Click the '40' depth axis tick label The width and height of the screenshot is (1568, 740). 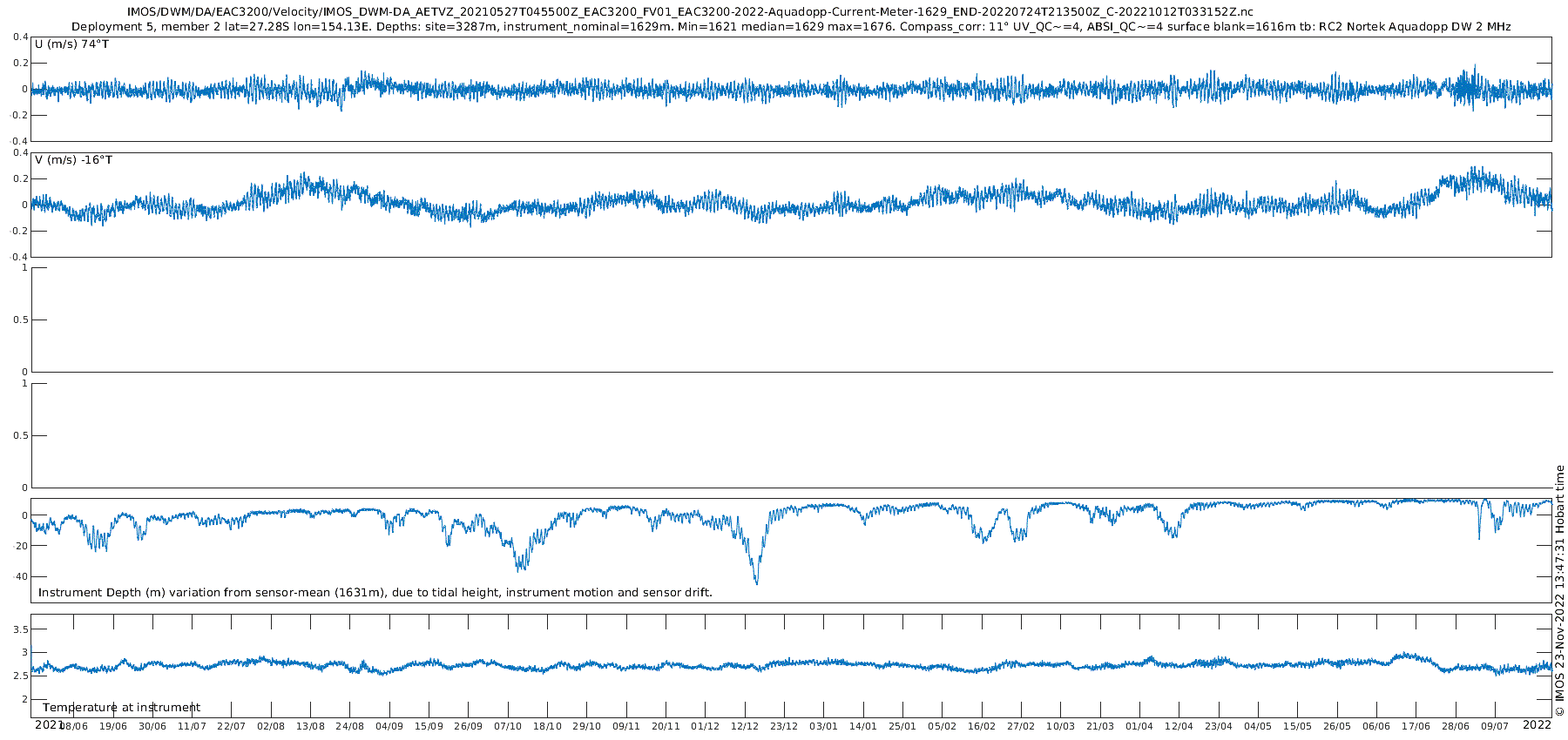(x=20, y=576)
